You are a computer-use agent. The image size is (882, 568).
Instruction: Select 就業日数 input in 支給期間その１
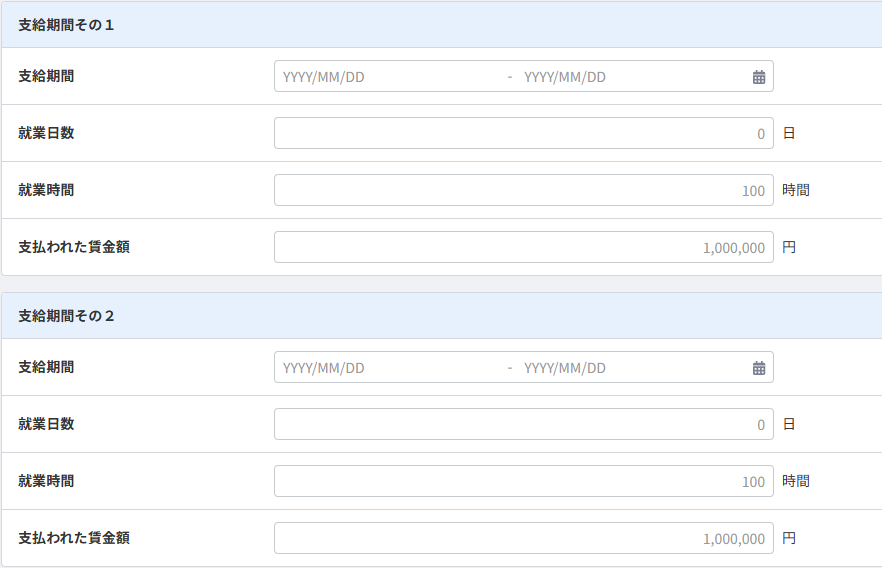click(x=524, y=133)
